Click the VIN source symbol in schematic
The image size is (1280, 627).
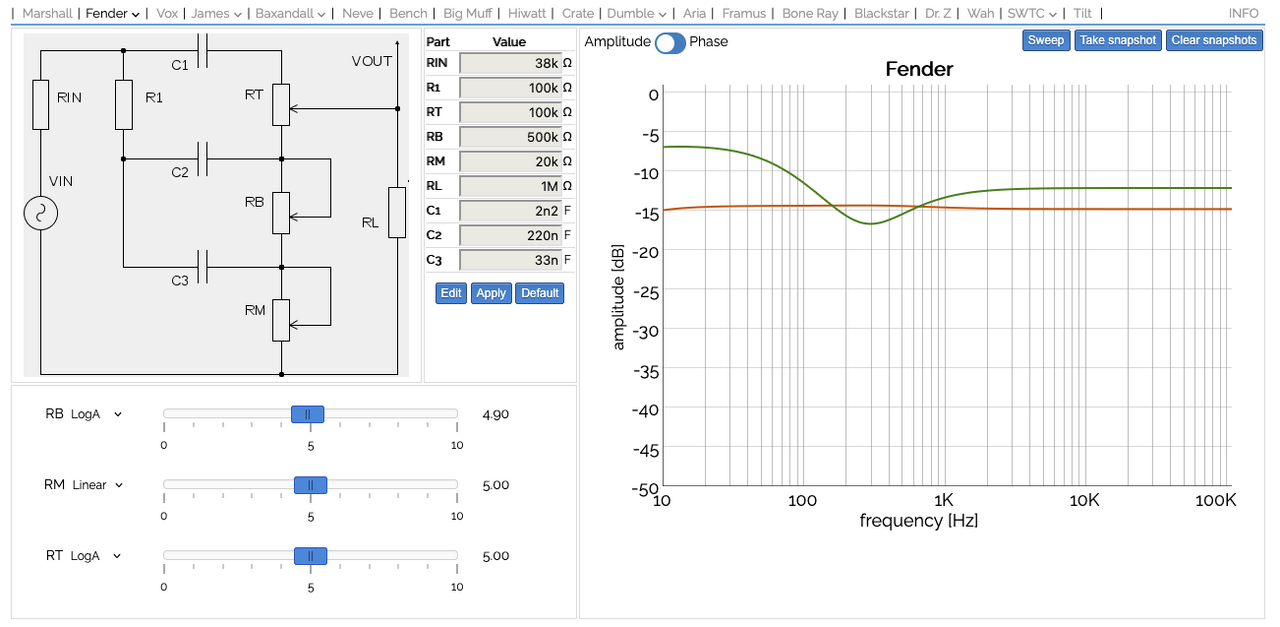tap(41, 213)
